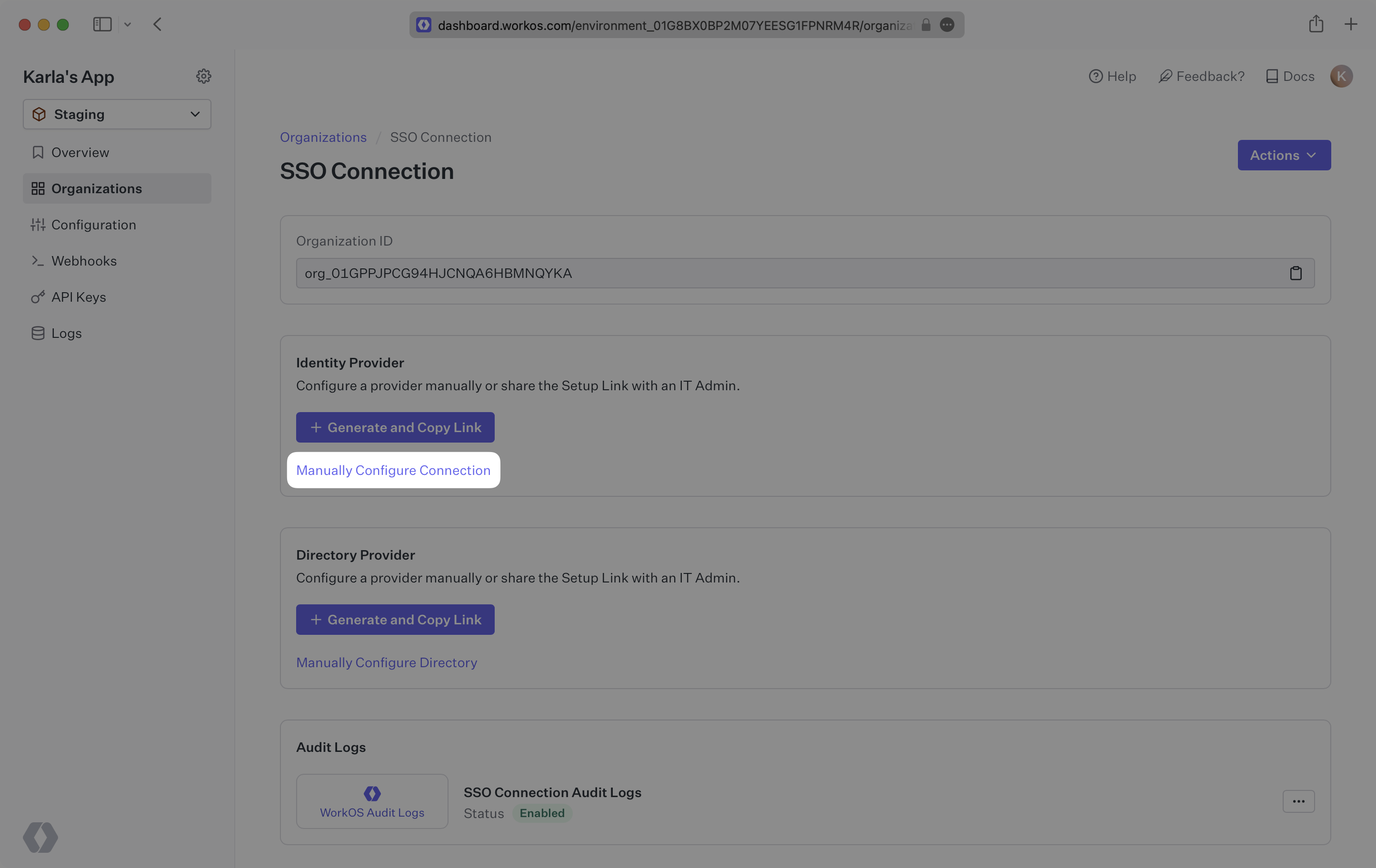
Task: Navigate back with the browser back arrow
Action: 158,24
